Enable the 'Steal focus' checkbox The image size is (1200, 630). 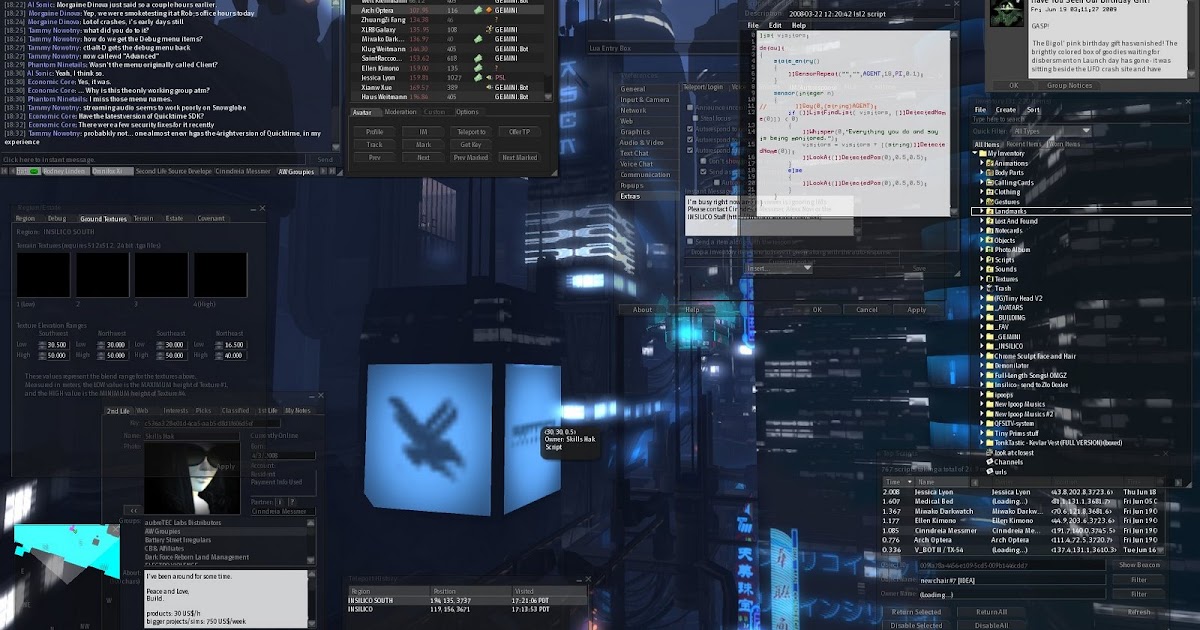pos(695,118)
